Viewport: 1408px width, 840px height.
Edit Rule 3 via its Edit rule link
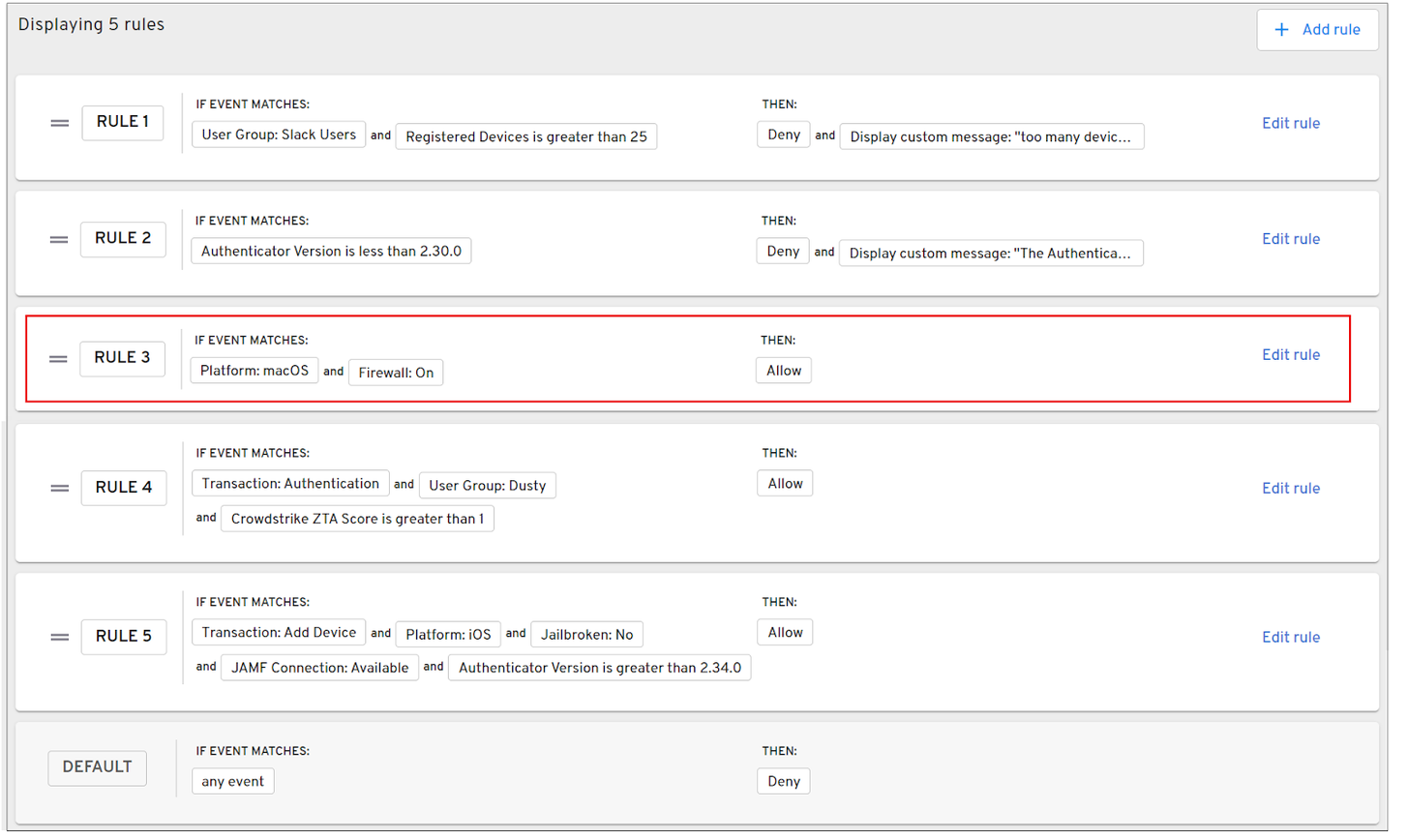(x=1290, y=355)
